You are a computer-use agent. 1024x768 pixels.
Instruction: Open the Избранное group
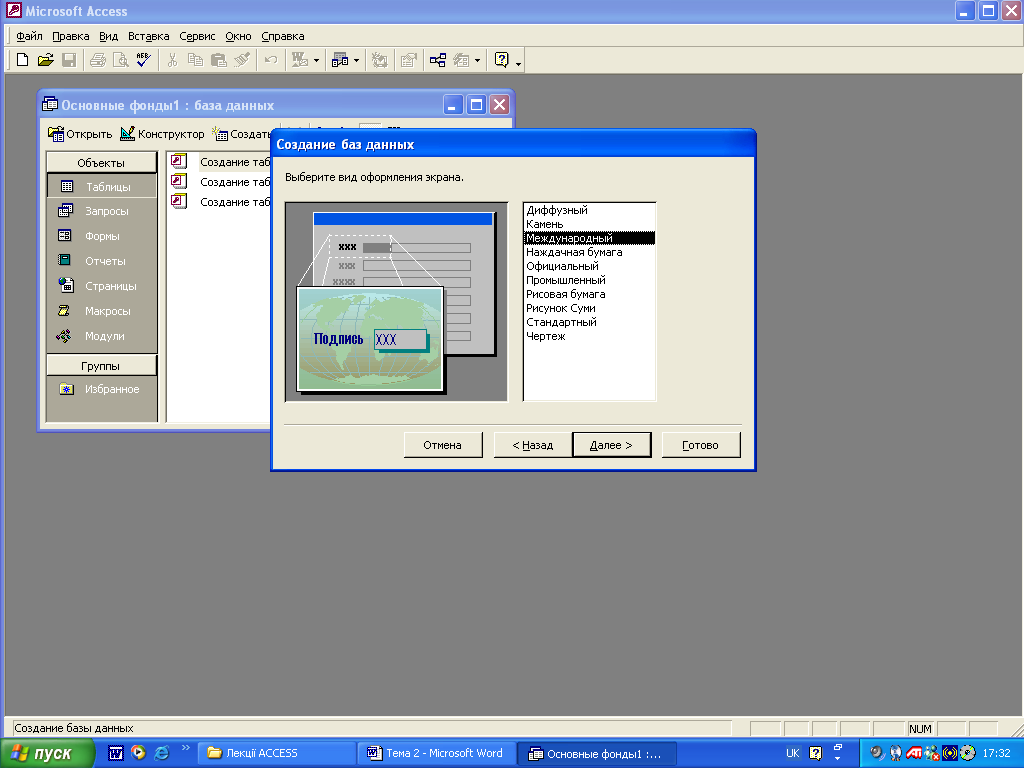(101, 389)
